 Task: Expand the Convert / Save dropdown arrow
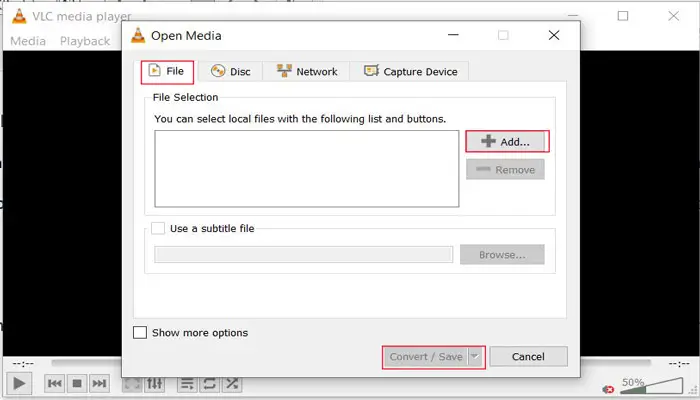coord(476,357)
